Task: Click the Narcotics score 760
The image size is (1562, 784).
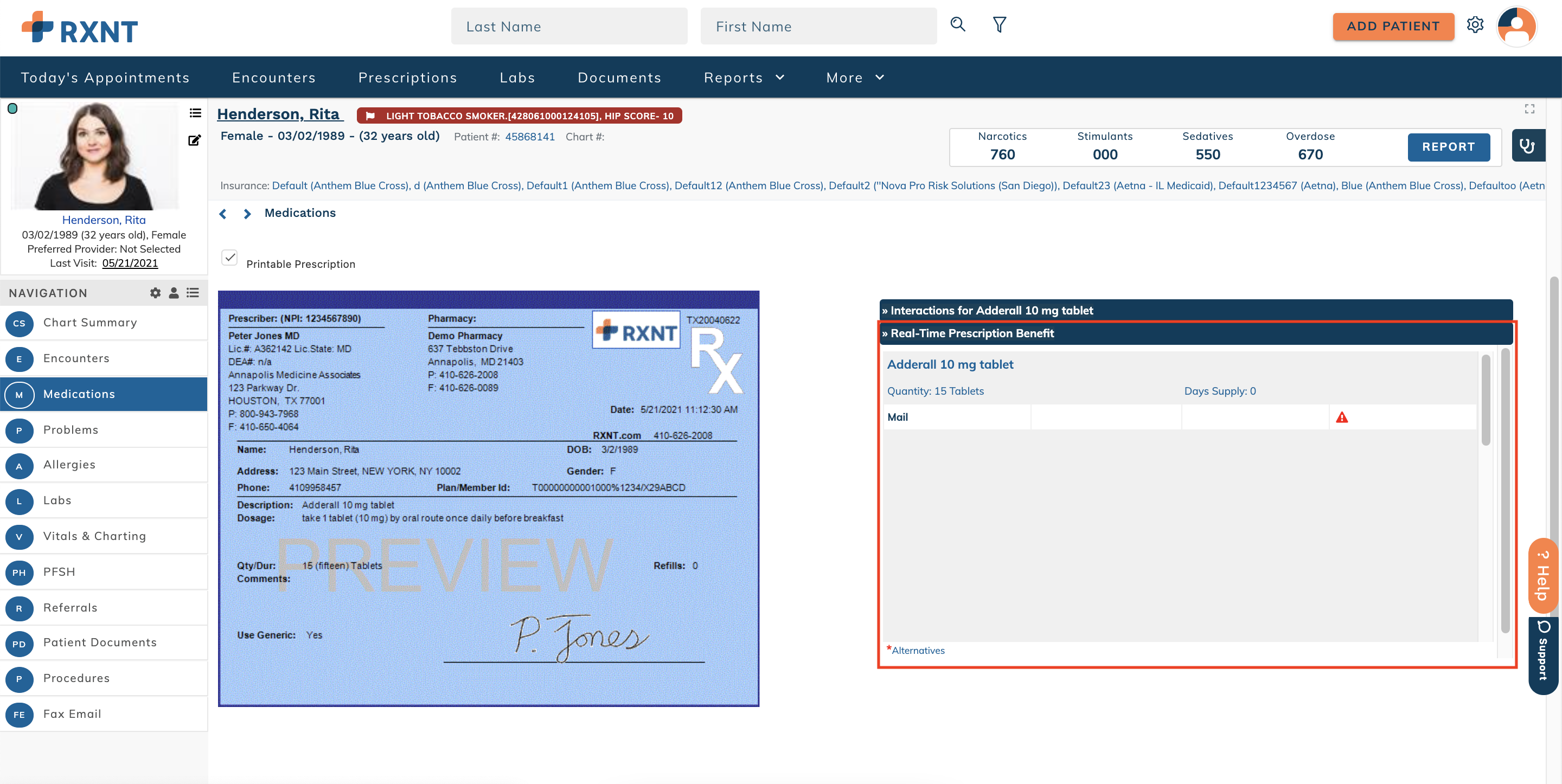Action: pyautogui.click(x=1002, y=155)
